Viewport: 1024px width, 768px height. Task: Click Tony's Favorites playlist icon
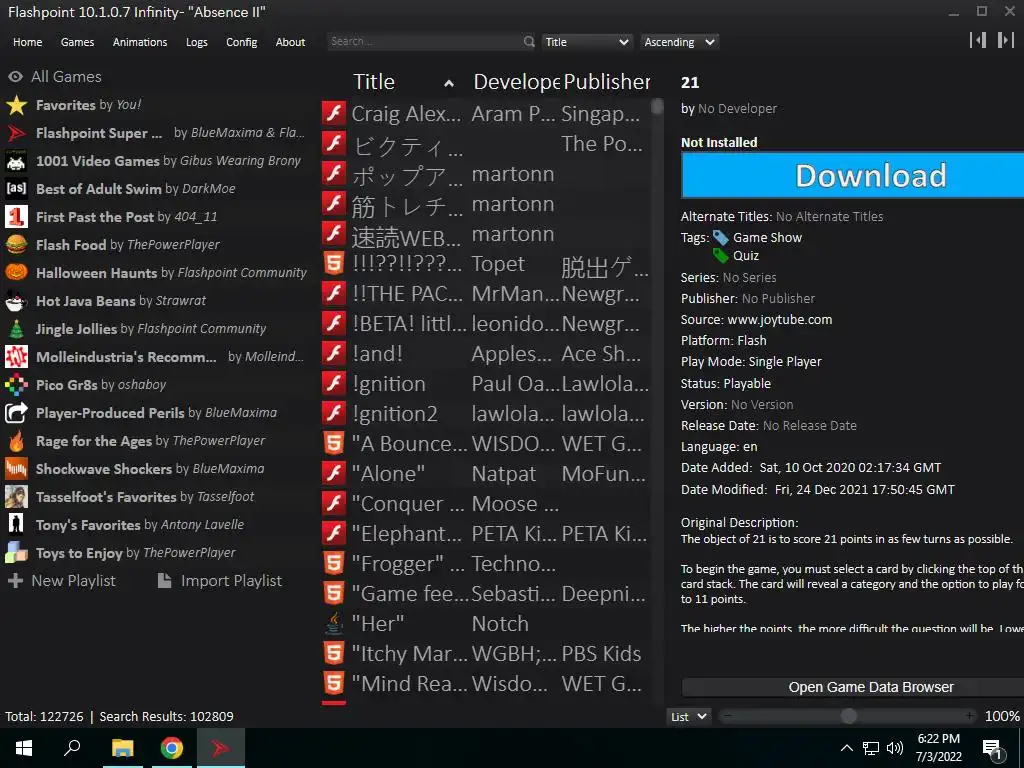click(x=16, y=525)
